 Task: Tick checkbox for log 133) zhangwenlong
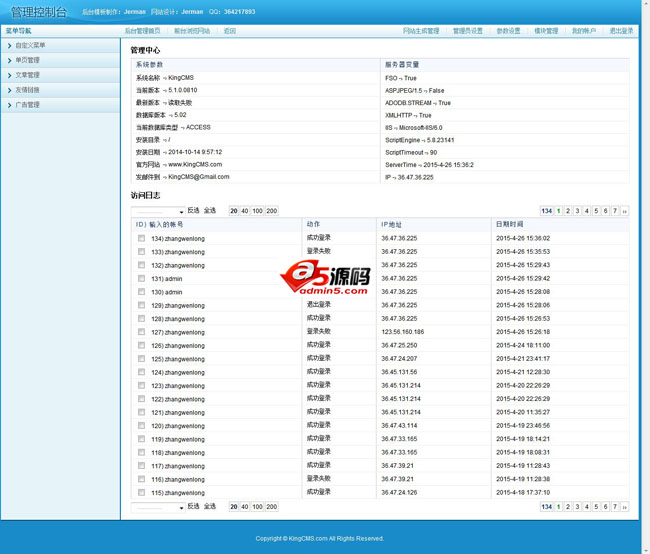[x=141, y=252]
